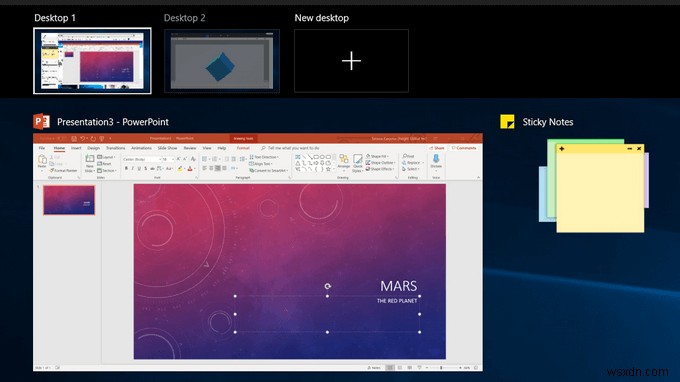
Task: Click the Sticky Notes app icon beside title
Action: pos(507,122)
